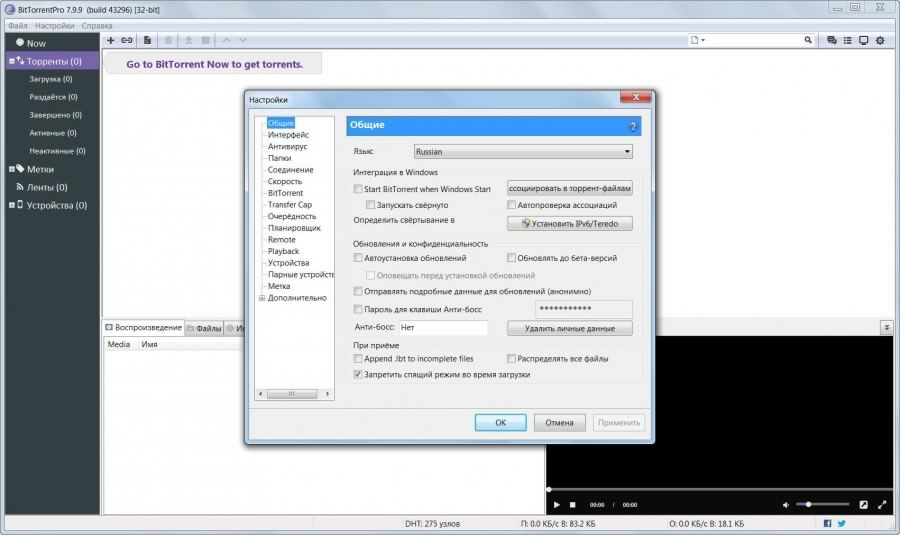Open preferences via the gear icon in toolbar
This screenshot has width=900, height=535.
[x=880, y=41]
